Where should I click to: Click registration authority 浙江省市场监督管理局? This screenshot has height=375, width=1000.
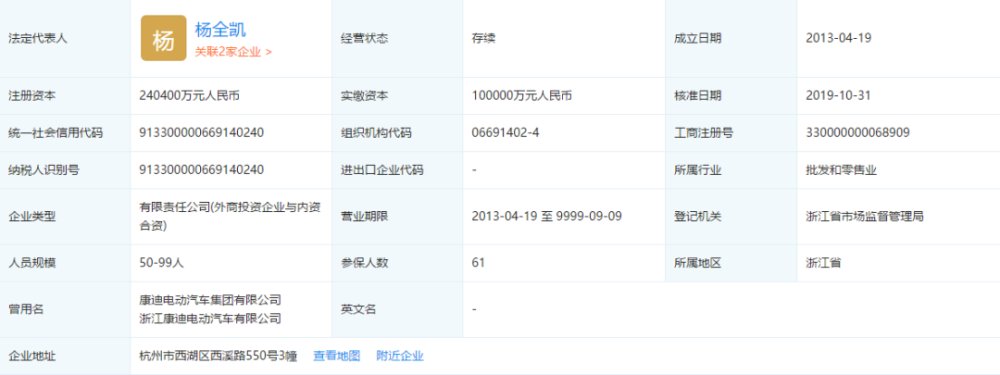point(864,216)
